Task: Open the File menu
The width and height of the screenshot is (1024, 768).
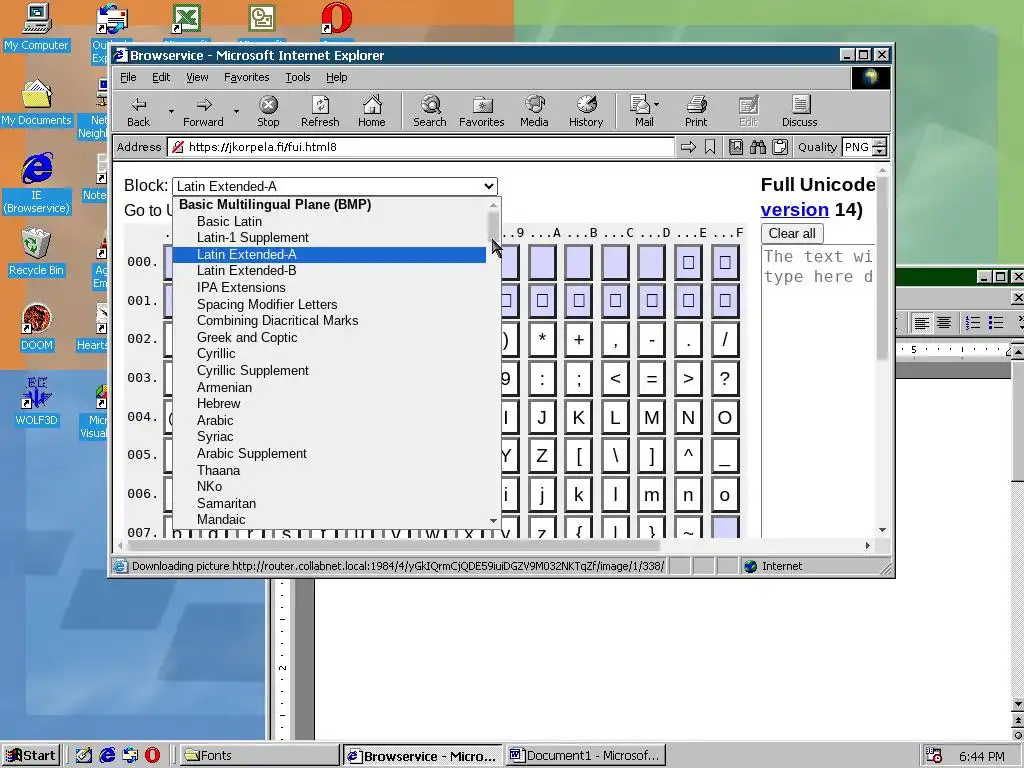Action: coord(128,77)
